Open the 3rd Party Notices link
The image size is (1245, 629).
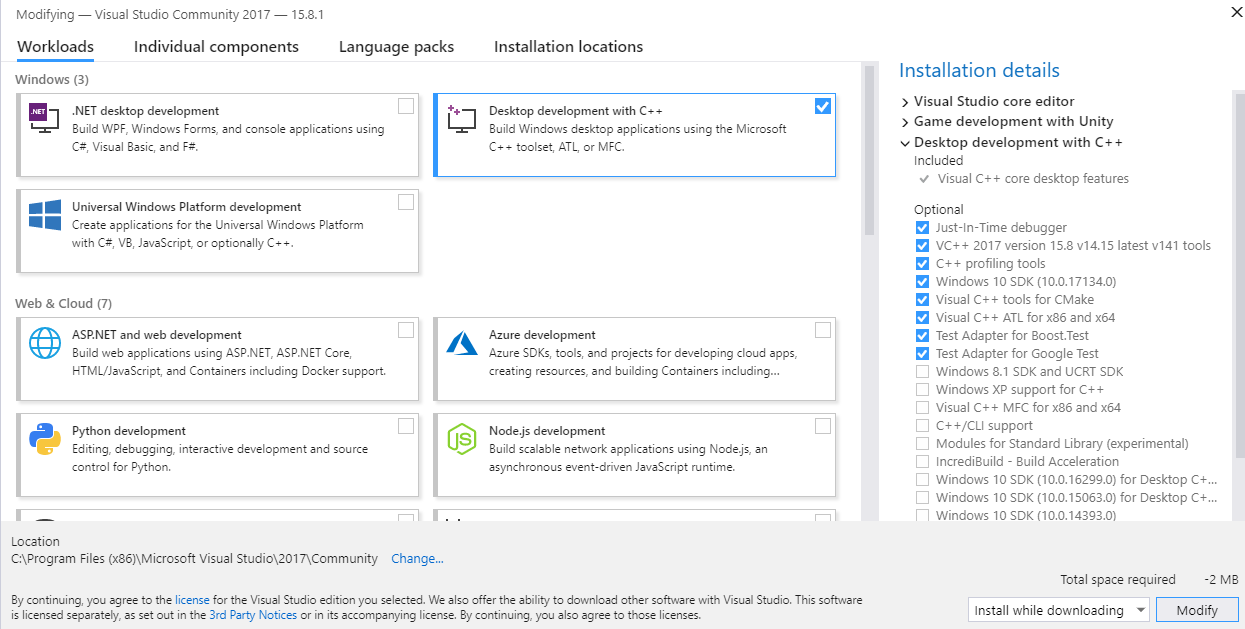(253, 615)
